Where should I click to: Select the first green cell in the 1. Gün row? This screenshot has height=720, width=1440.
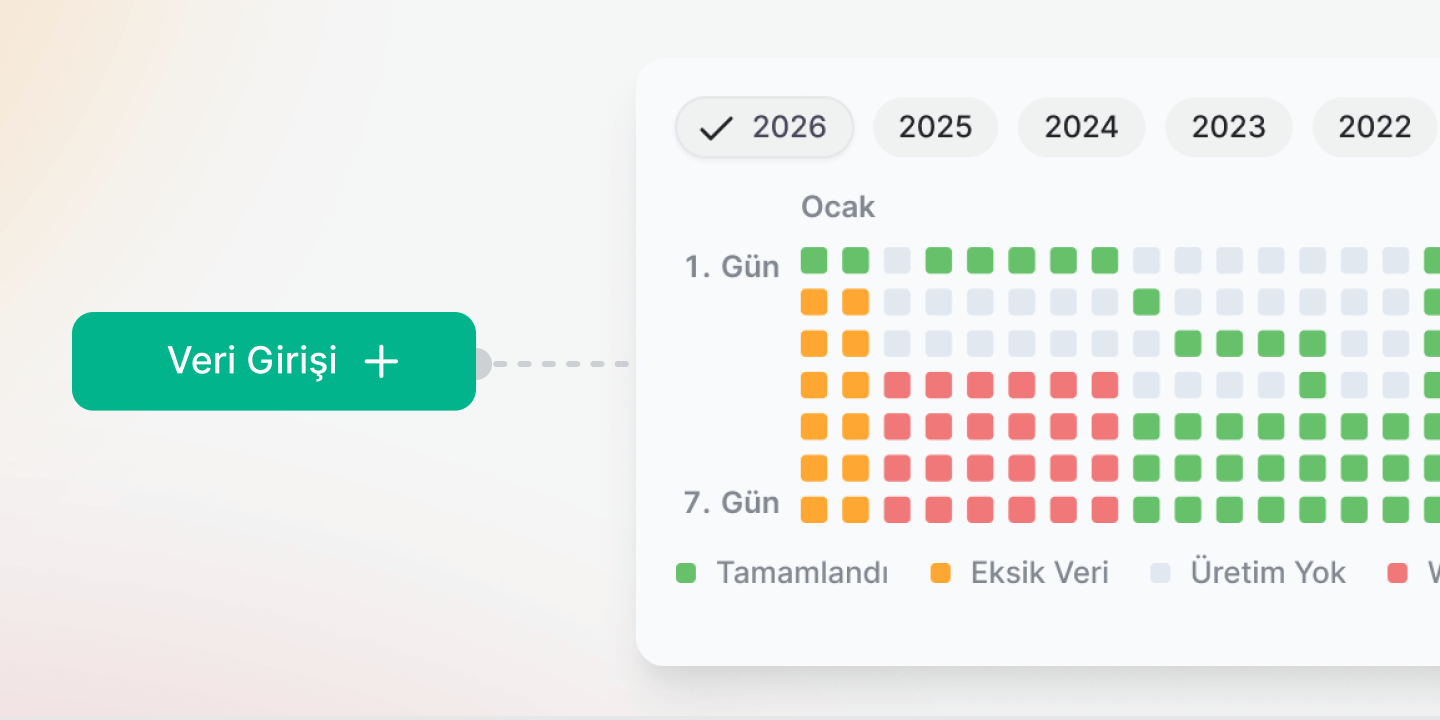(813, 260)
